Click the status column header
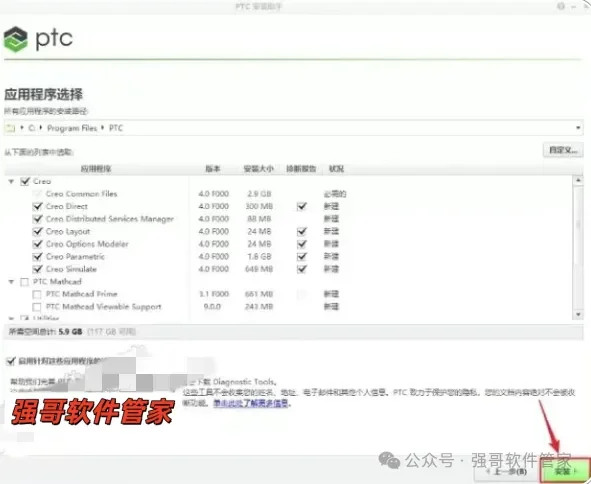This screenshot has width=591, height=484. [x=336, y=169]
